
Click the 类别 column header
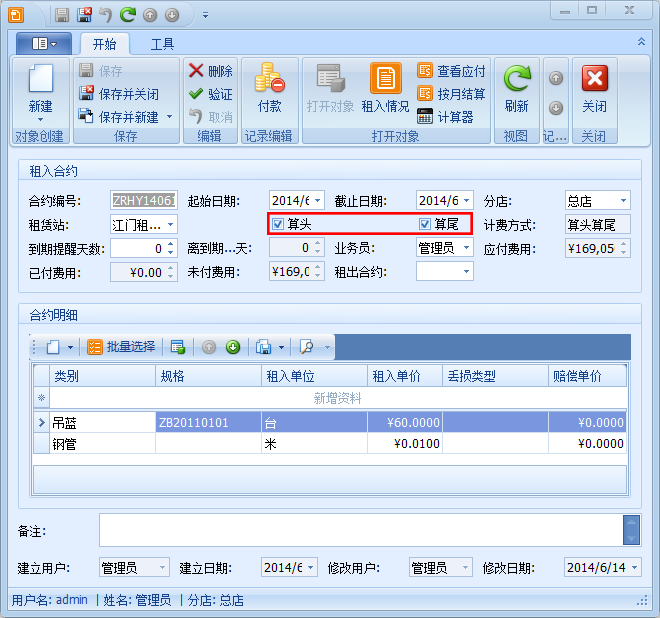point(103,376)
